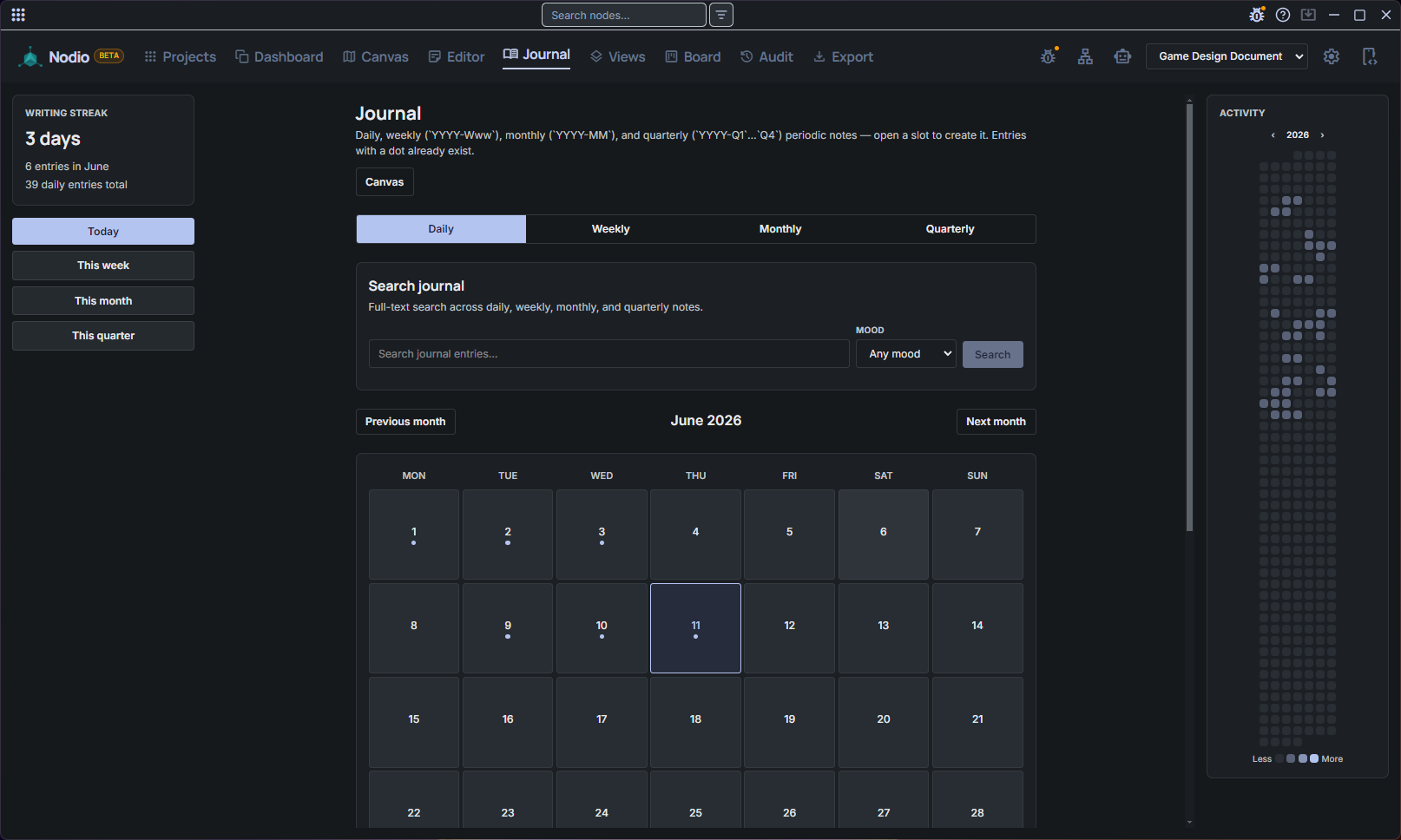Open June 18 calendar day
Viewport: 1401px width, 840px height.
[695, 722]
